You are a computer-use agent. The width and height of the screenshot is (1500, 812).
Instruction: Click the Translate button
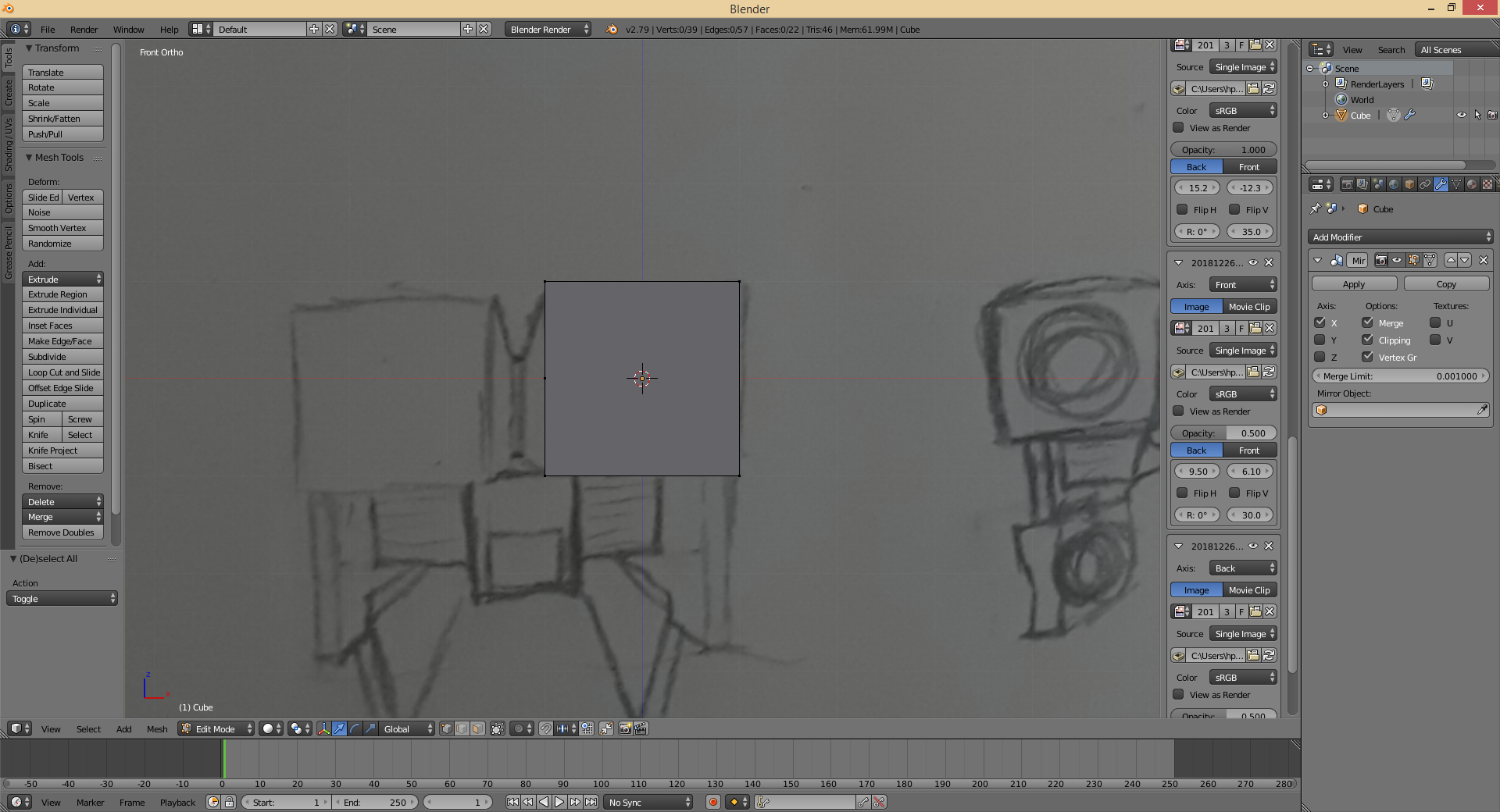[62, 72]
